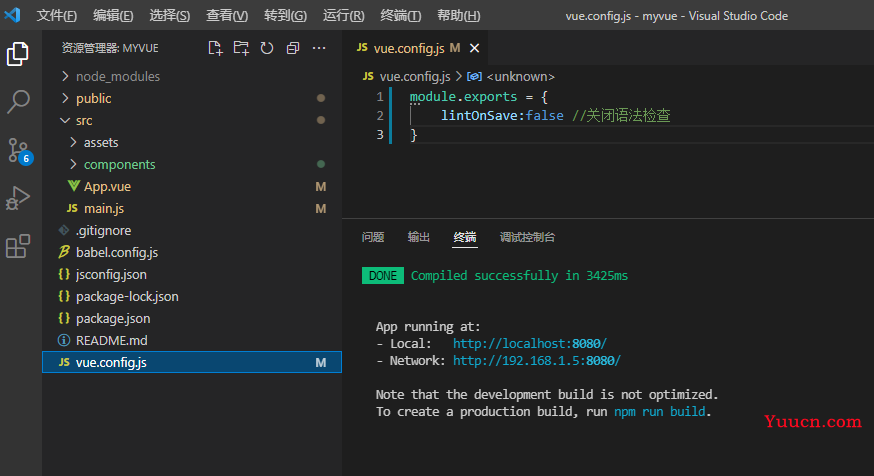Click the 'npm run build' text in terminal

tap(659, 411)
